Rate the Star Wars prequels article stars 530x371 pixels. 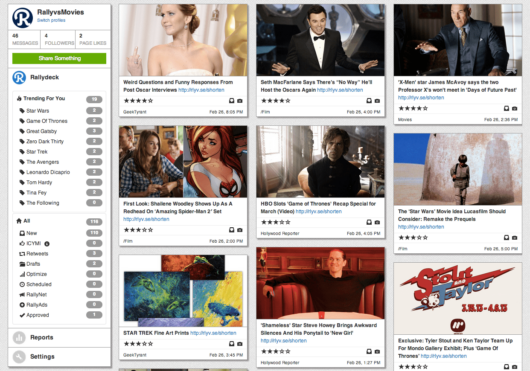click(413, 238)
